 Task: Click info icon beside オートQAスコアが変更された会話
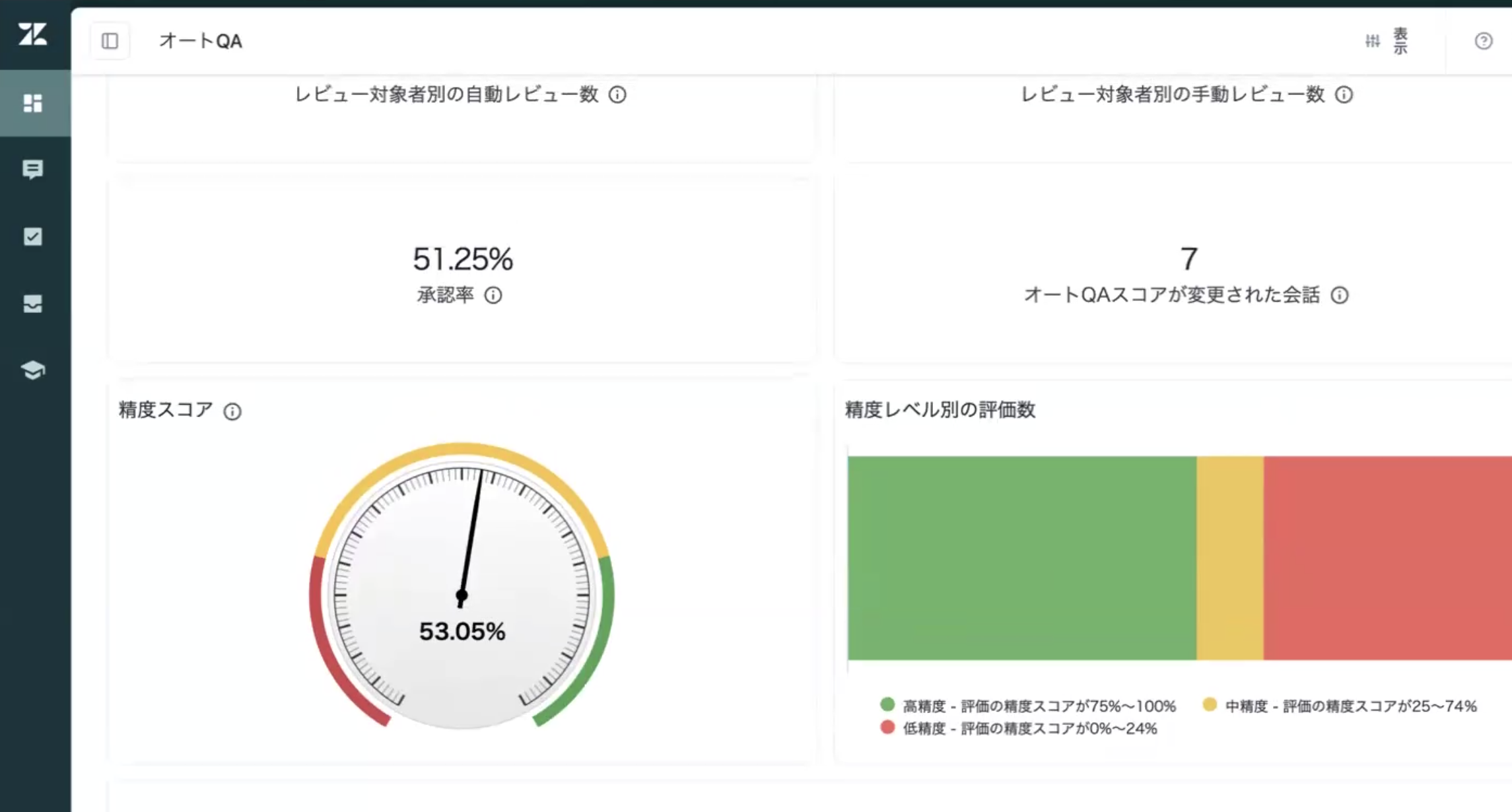1340,295
